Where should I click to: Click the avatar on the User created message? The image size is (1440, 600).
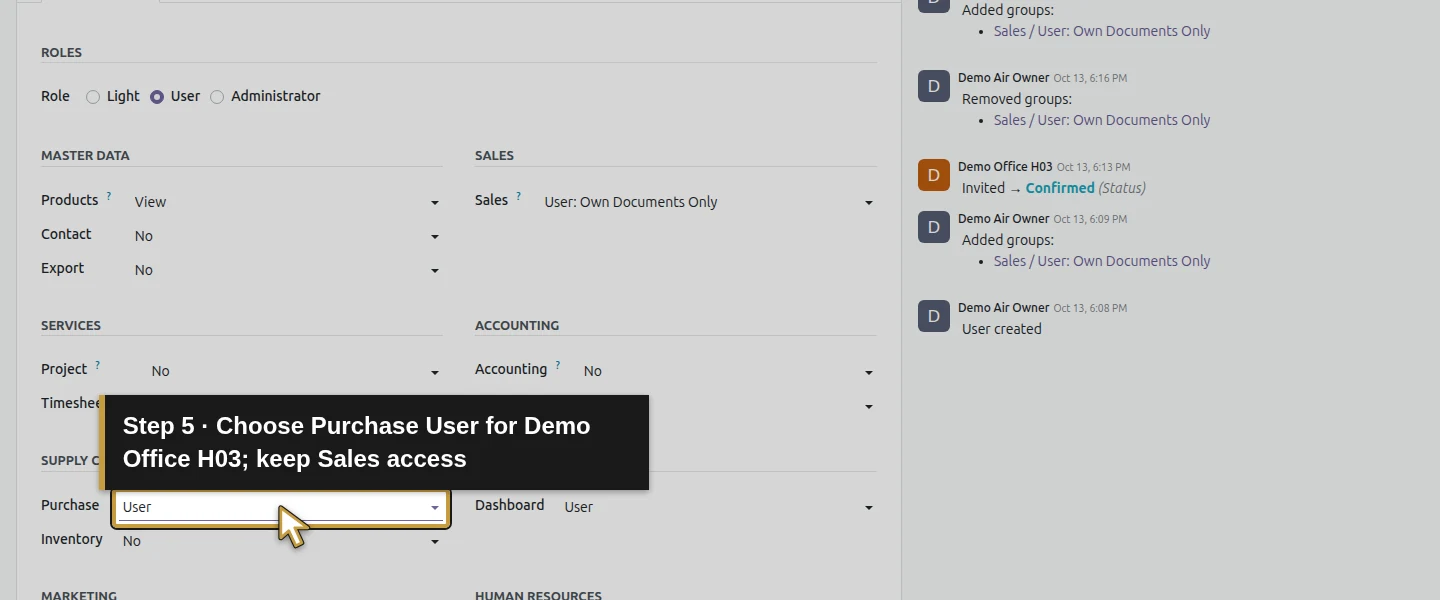[x=934, y=316]
